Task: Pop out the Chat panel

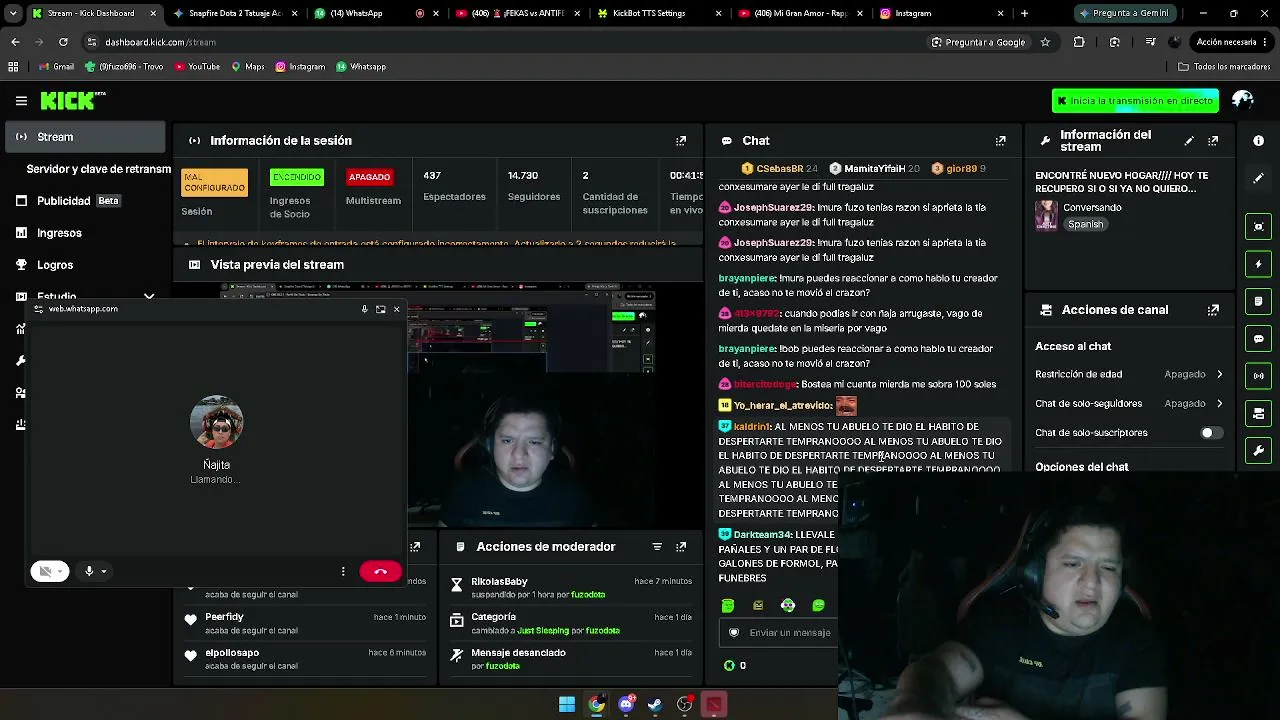Action: (1000, 141)
